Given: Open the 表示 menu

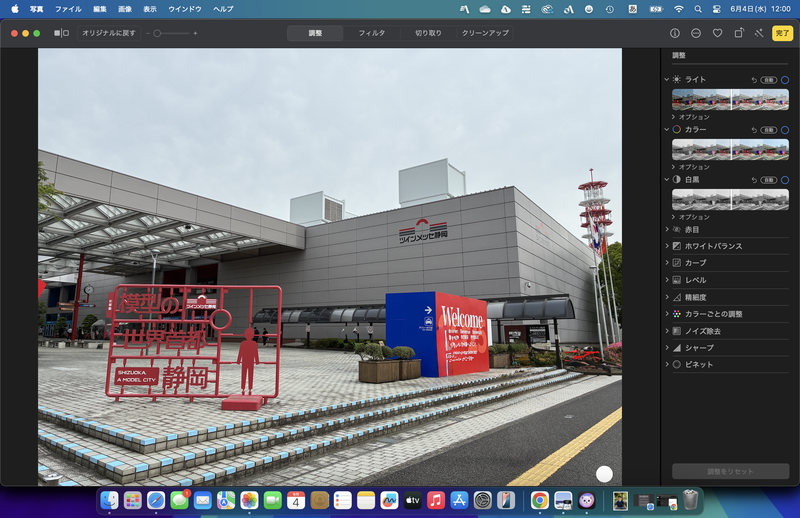Looking at the screenshot, I should pos(149,9).
